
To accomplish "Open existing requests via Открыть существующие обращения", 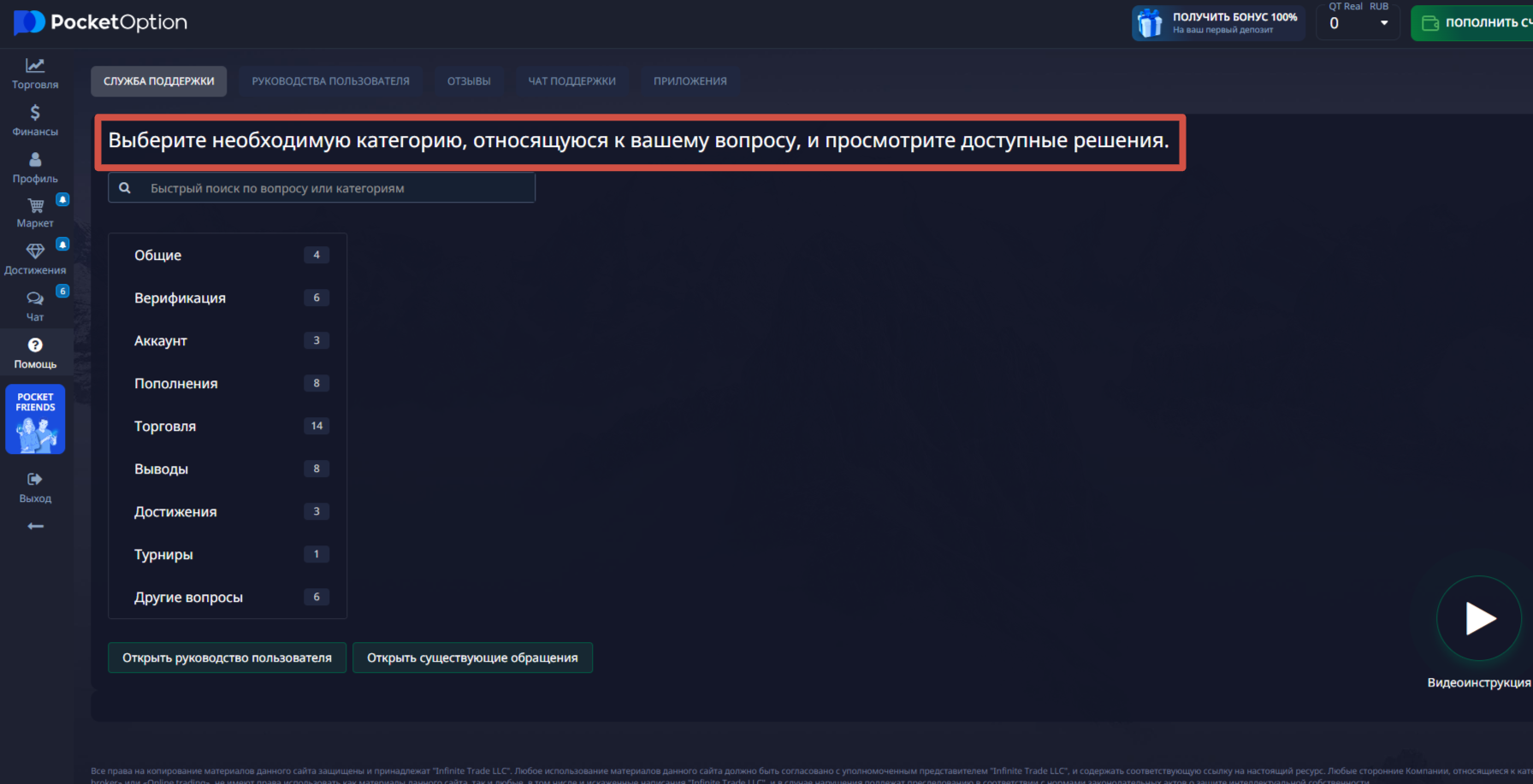I will [472, 657].
